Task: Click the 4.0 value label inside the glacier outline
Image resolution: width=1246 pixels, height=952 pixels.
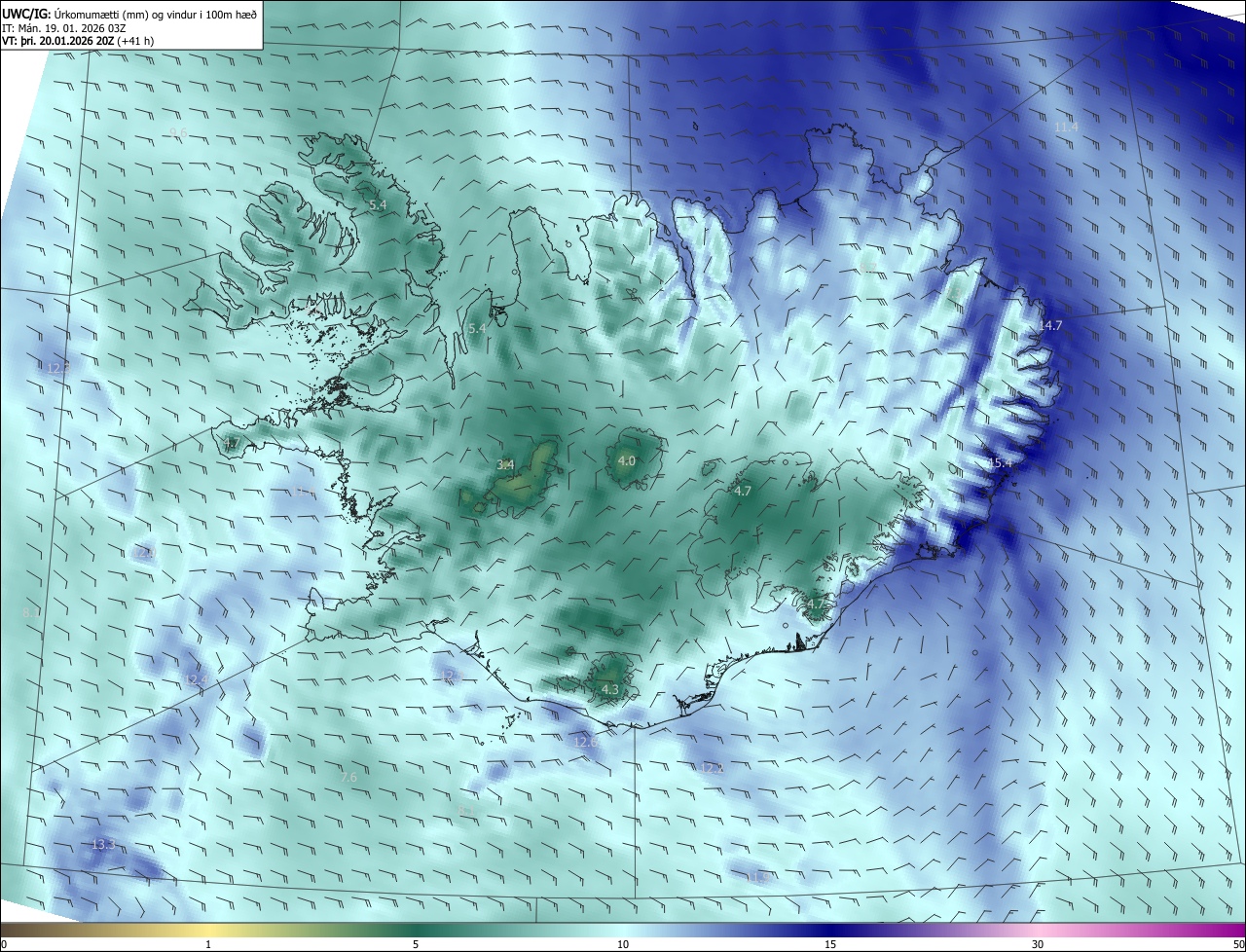Action: tap(627, 460)
